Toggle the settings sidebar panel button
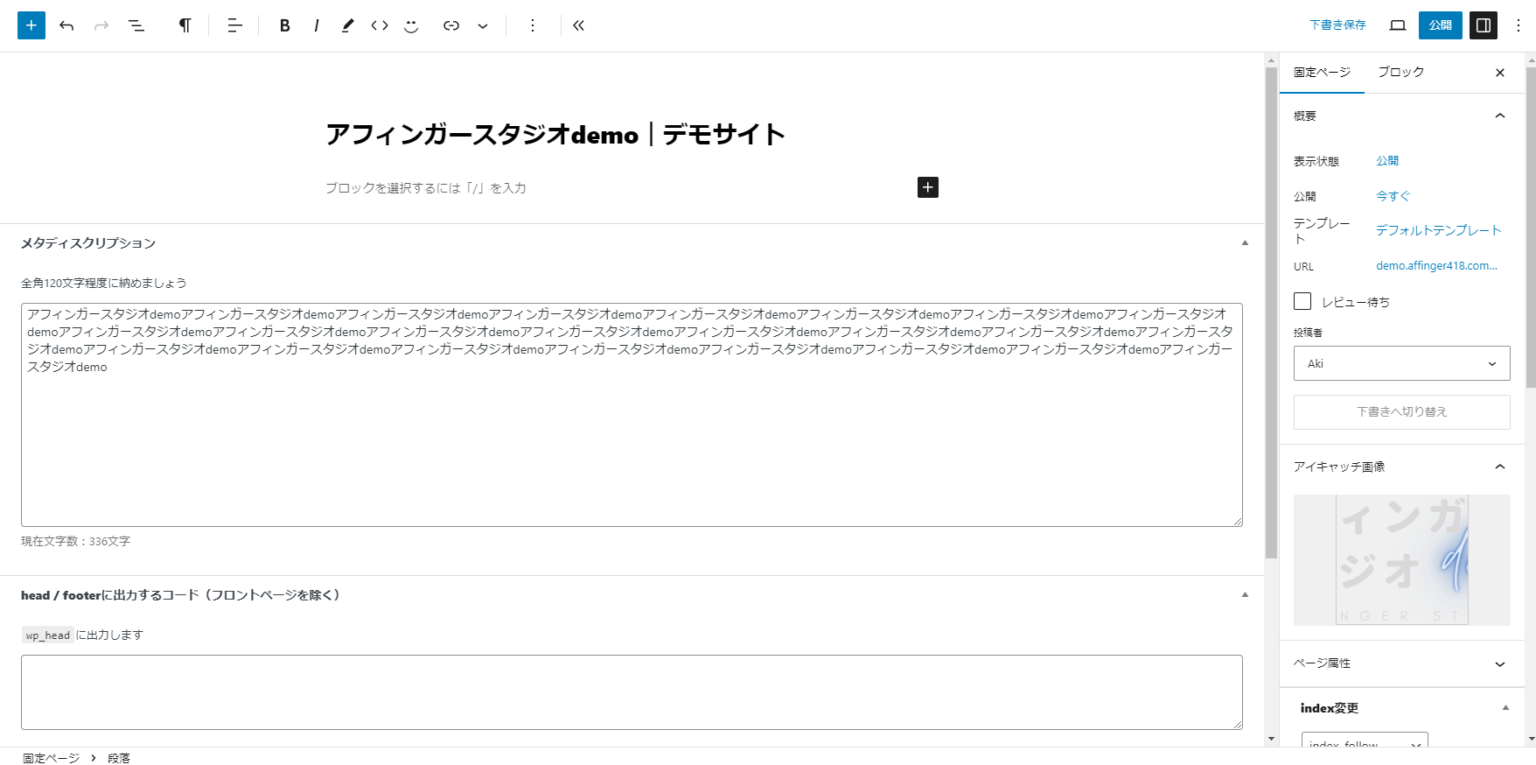Image resolution: width=1536 pixels, height=765 pixels. [1483, 26]
